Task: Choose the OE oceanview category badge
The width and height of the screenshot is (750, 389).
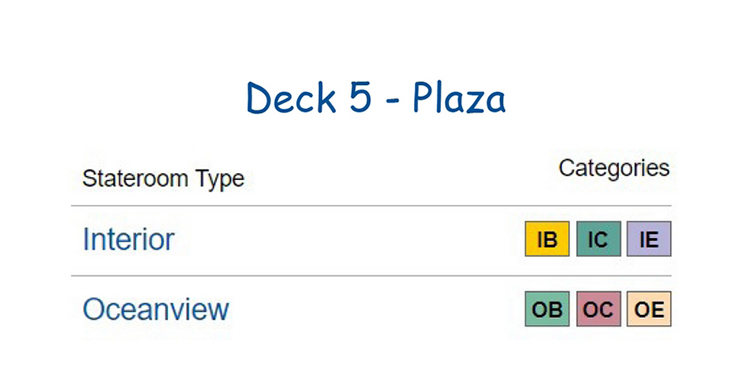Action: click(649, 309)
